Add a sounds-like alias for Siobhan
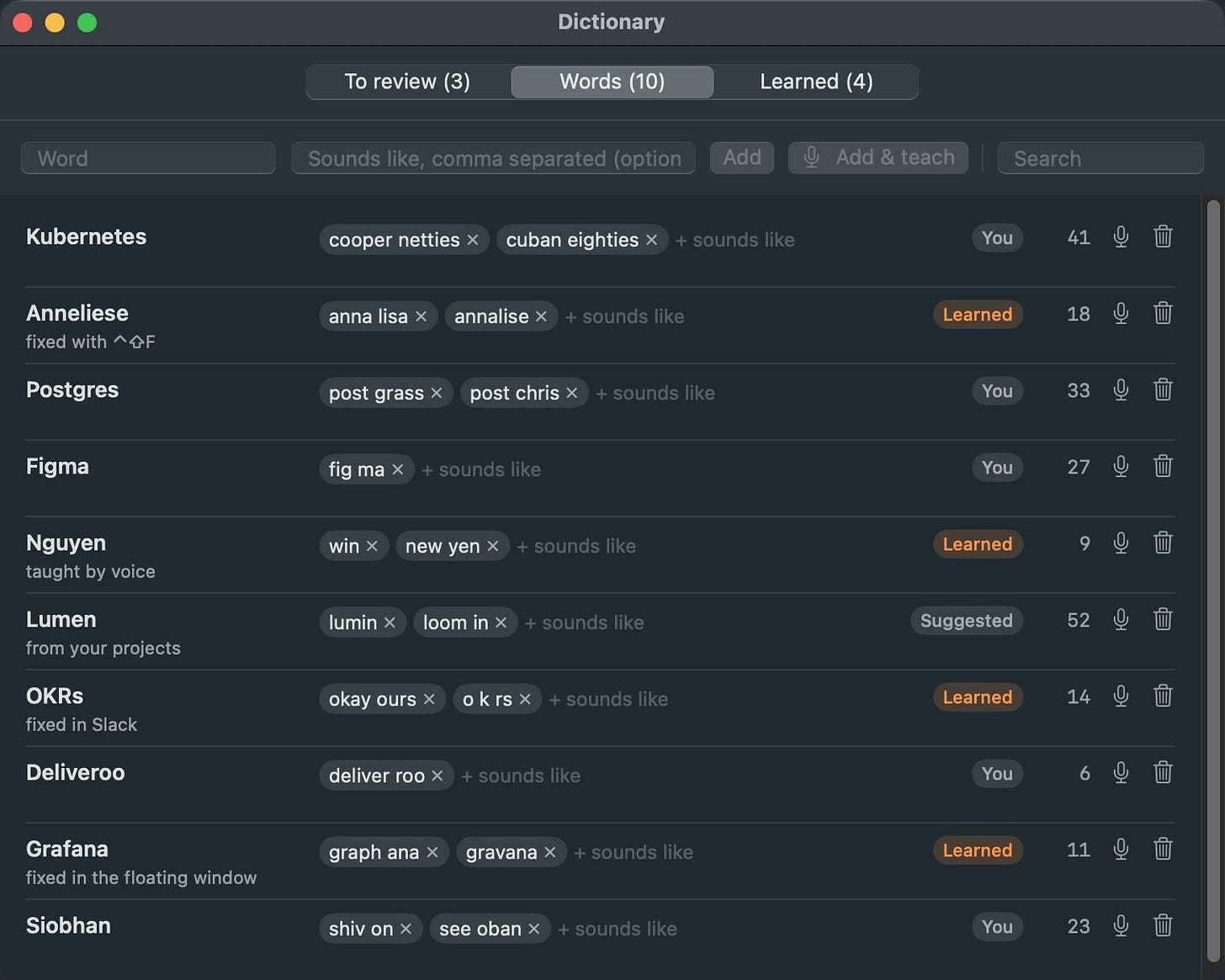The height and width of the screenshot is (980, 1225). click(x=618, y=929)
